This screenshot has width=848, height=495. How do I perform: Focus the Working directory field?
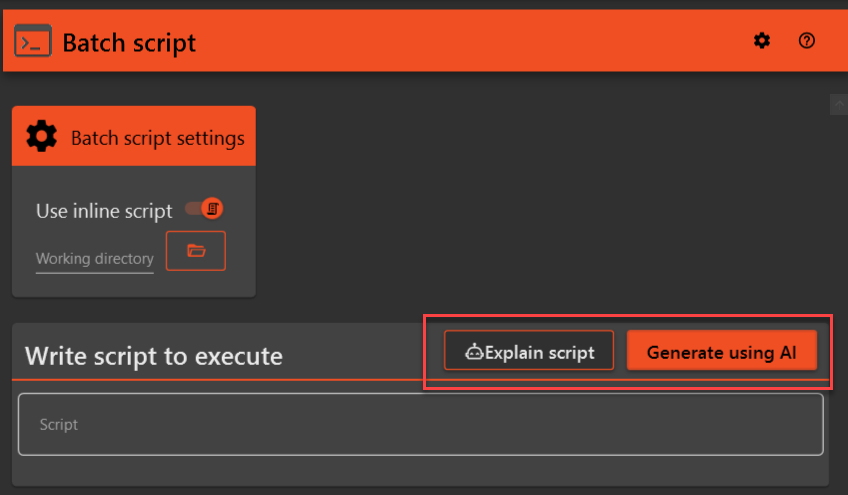click(x=95, y=259)
